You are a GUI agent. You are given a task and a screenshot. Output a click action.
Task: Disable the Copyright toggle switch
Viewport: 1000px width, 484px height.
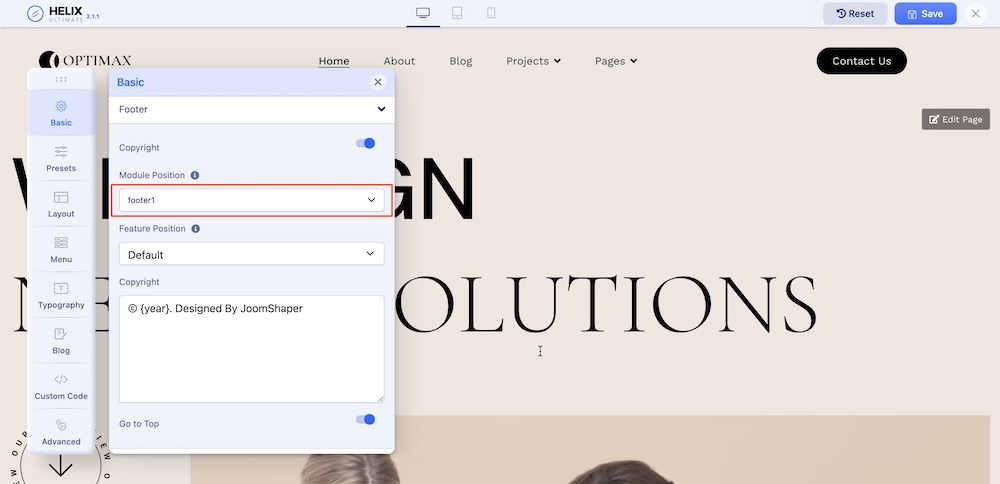tap(365, 144)
